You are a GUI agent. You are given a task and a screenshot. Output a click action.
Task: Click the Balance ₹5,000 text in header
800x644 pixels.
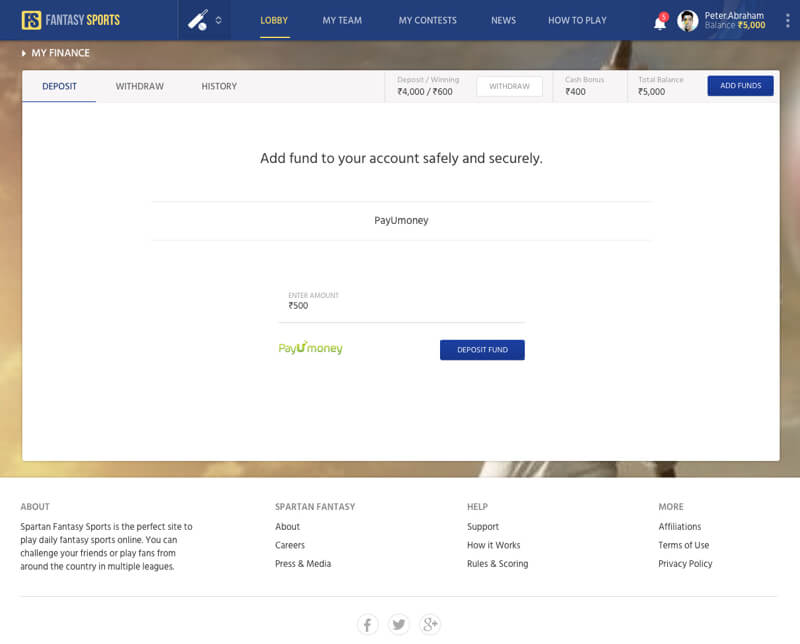(735, 26)
